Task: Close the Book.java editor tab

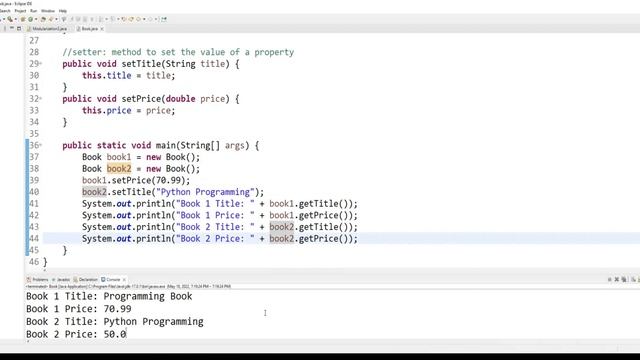Action: 102,29
